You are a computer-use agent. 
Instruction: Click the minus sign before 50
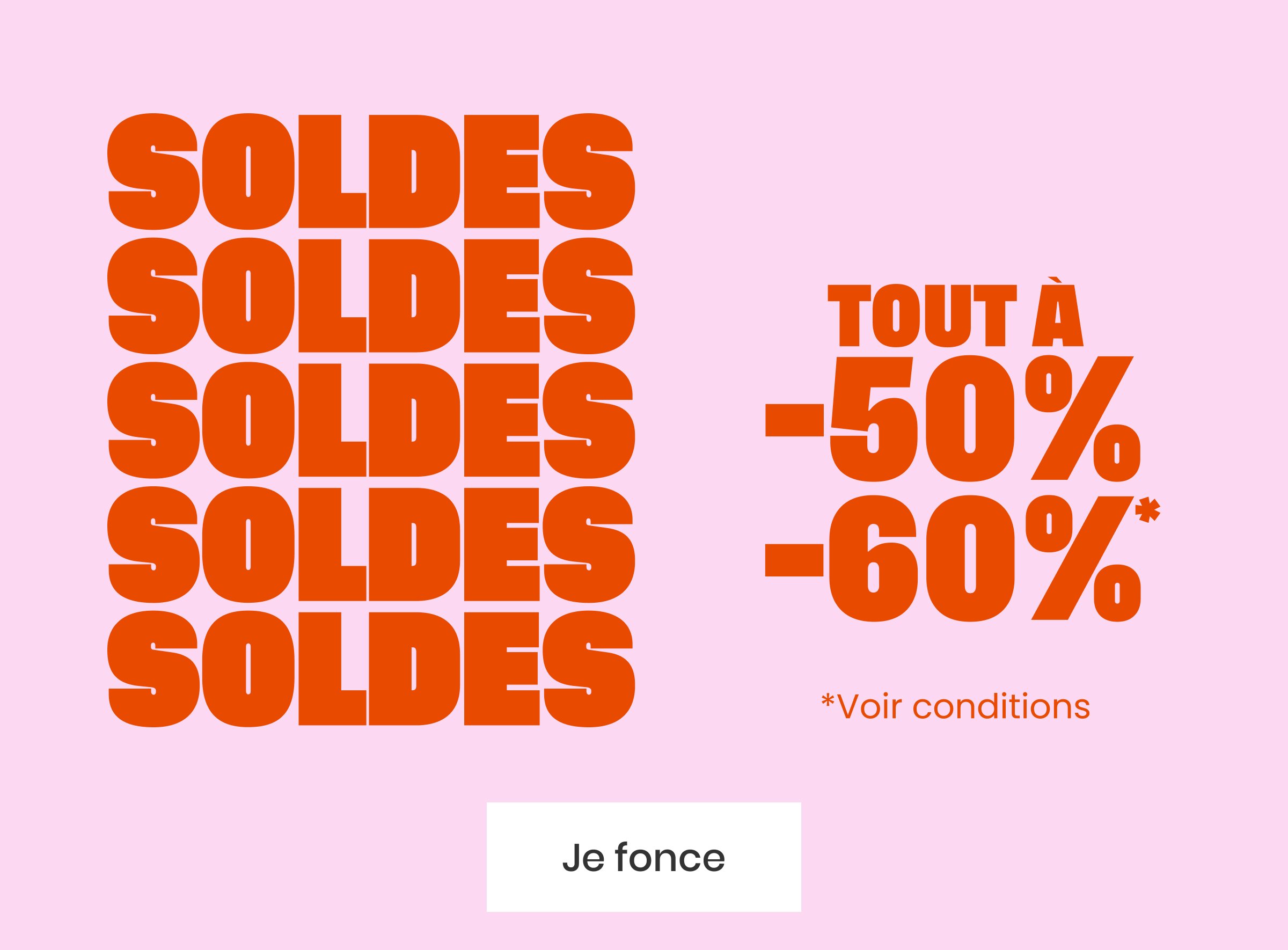pos(794,420)
